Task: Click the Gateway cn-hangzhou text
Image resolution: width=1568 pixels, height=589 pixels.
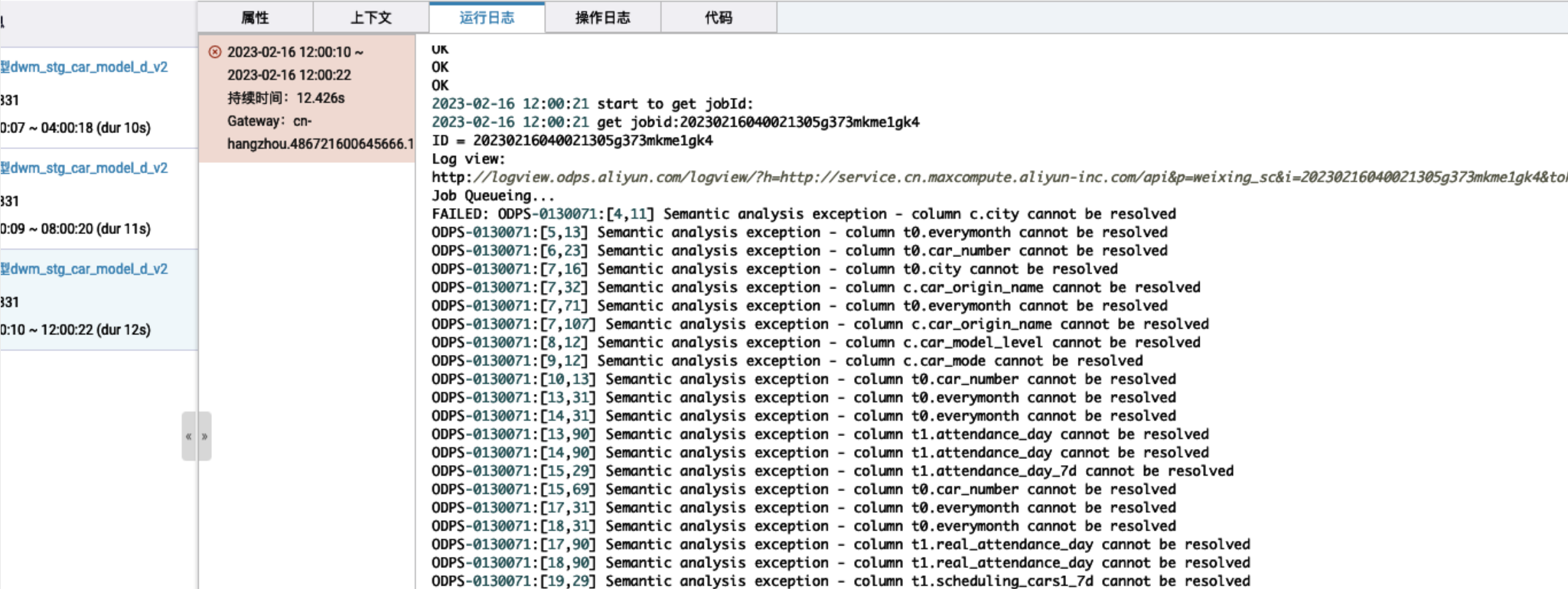Action: coord(320,132)
